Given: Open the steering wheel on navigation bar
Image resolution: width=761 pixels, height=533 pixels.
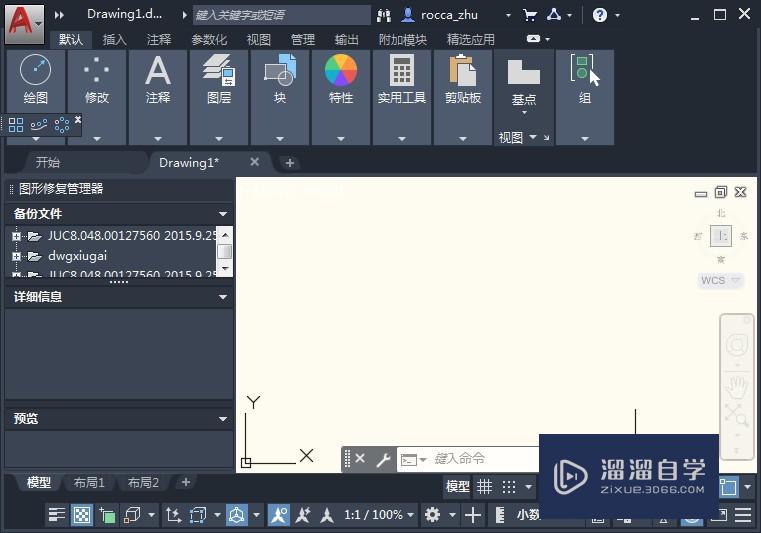Looking at the screenshot, I should point(737,346).
